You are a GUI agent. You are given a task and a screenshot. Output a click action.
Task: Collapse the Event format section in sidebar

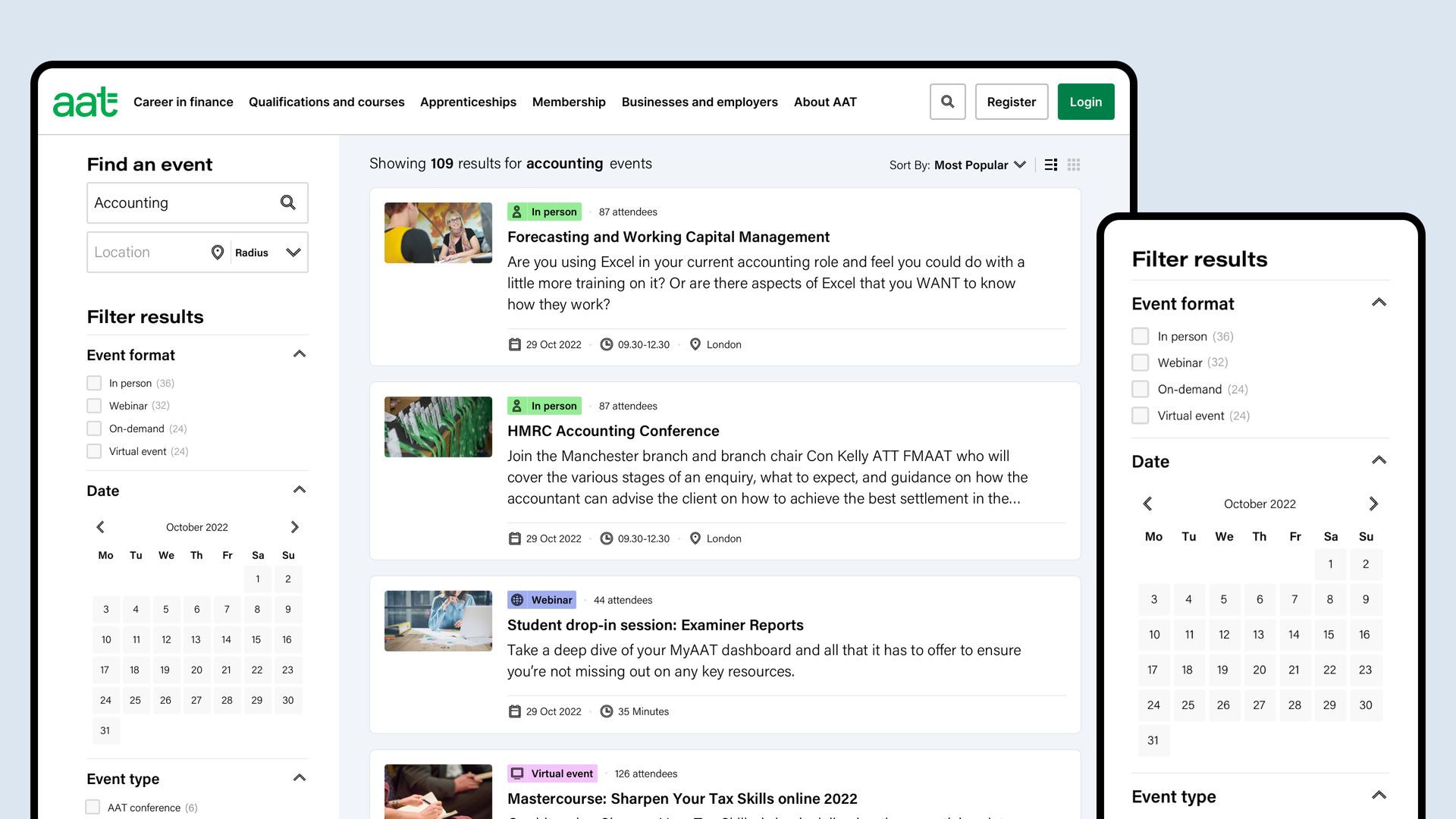[300, 354]
